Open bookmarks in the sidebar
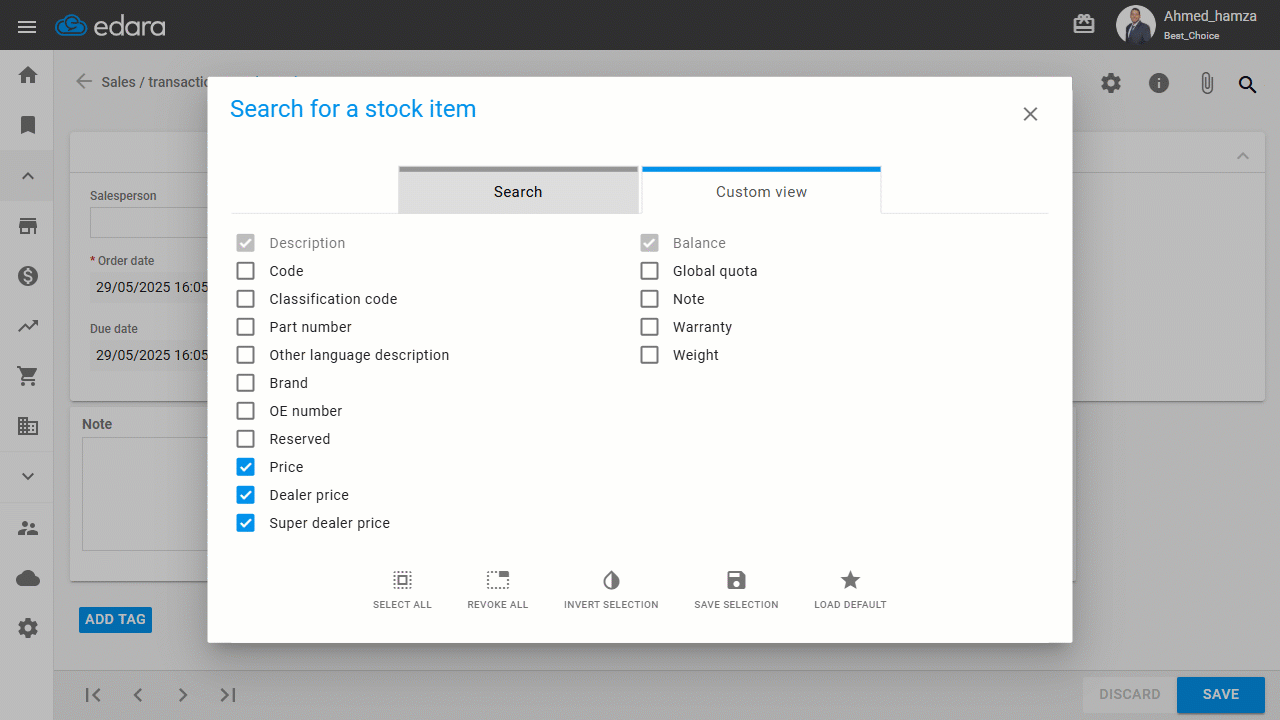The width and height of the screenshot is (1280, 720). [x=28, y=125]
